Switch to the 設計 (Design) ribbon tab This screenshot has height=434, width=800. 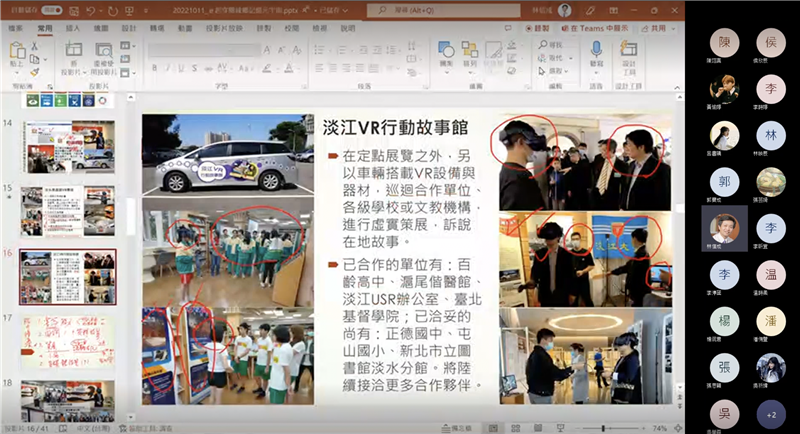click(131, 30)
